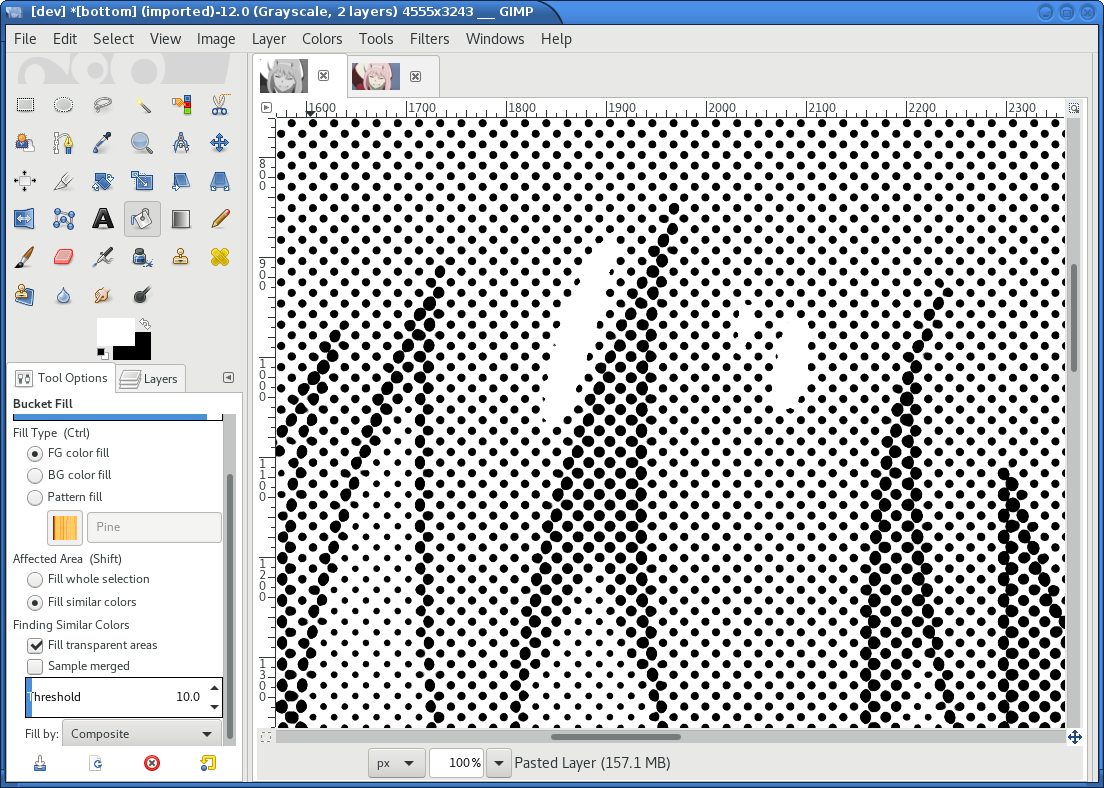Pick the Text tool
Screen dimensions: 1104x788
point(103,218)
